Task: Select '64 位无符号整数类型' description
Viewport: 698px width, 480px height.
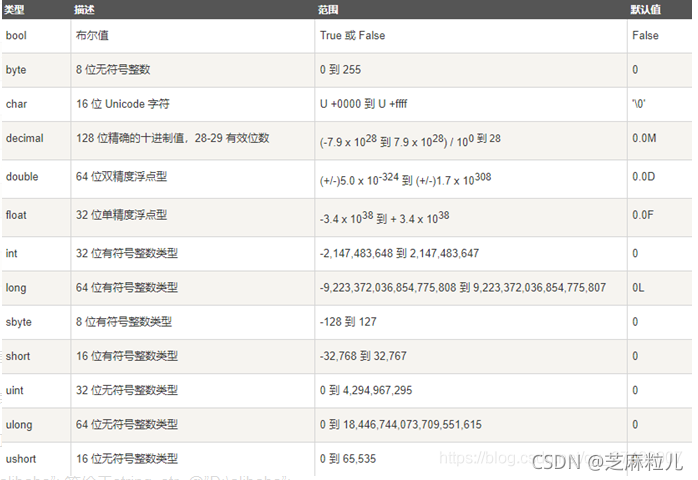Action: [127, 425]
